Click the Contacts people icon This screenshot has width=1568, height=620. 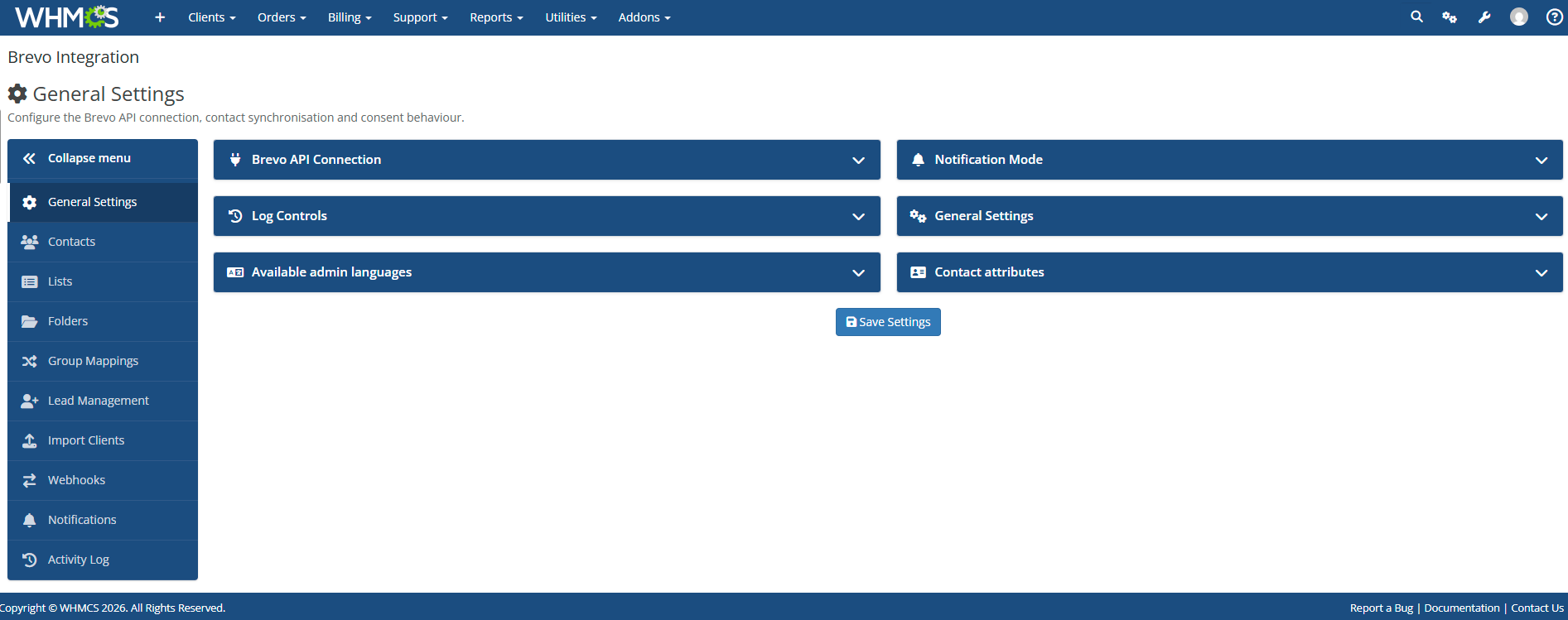click(29, 242)
